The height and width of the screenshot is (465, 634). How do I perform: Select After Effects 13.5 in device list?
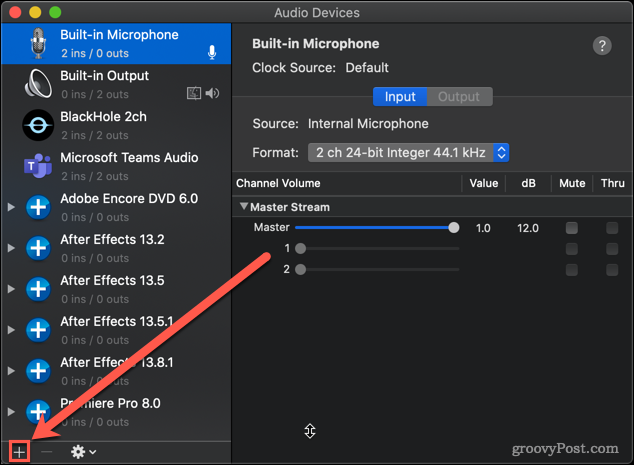tap(112, 281)
